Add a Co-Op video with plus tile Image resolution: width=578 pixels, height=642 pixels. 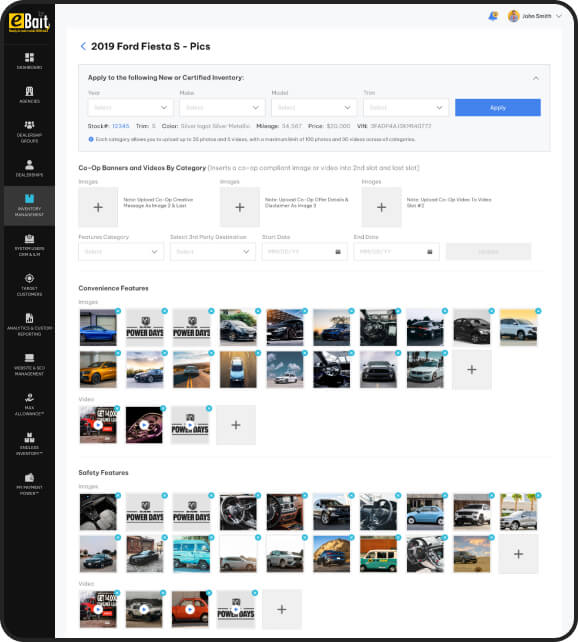coord(382,207)
